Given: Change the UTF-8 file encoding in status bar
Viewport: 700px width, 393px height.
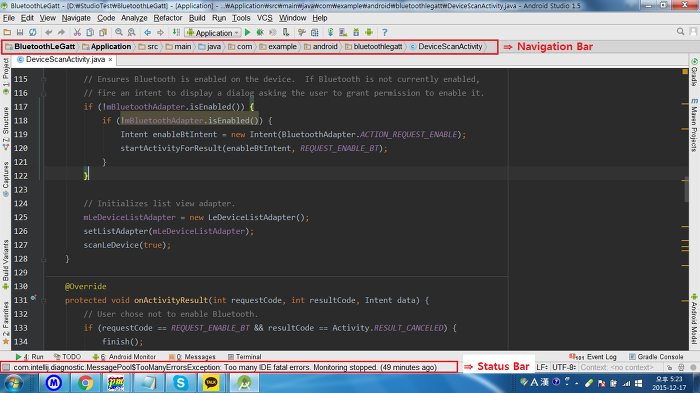Looking at the screenshot, I should point(564,367).
